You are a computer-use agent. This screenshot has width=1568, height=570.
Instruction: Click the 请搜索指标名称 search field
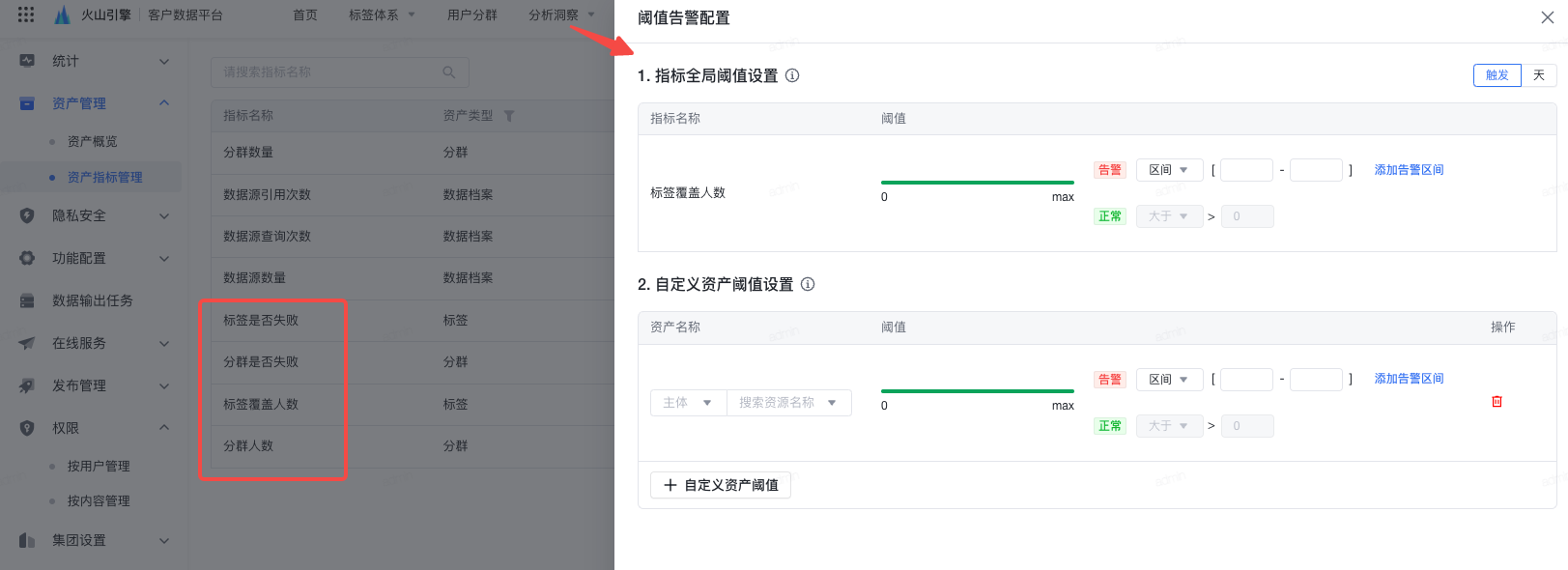(x=328, y=72)
